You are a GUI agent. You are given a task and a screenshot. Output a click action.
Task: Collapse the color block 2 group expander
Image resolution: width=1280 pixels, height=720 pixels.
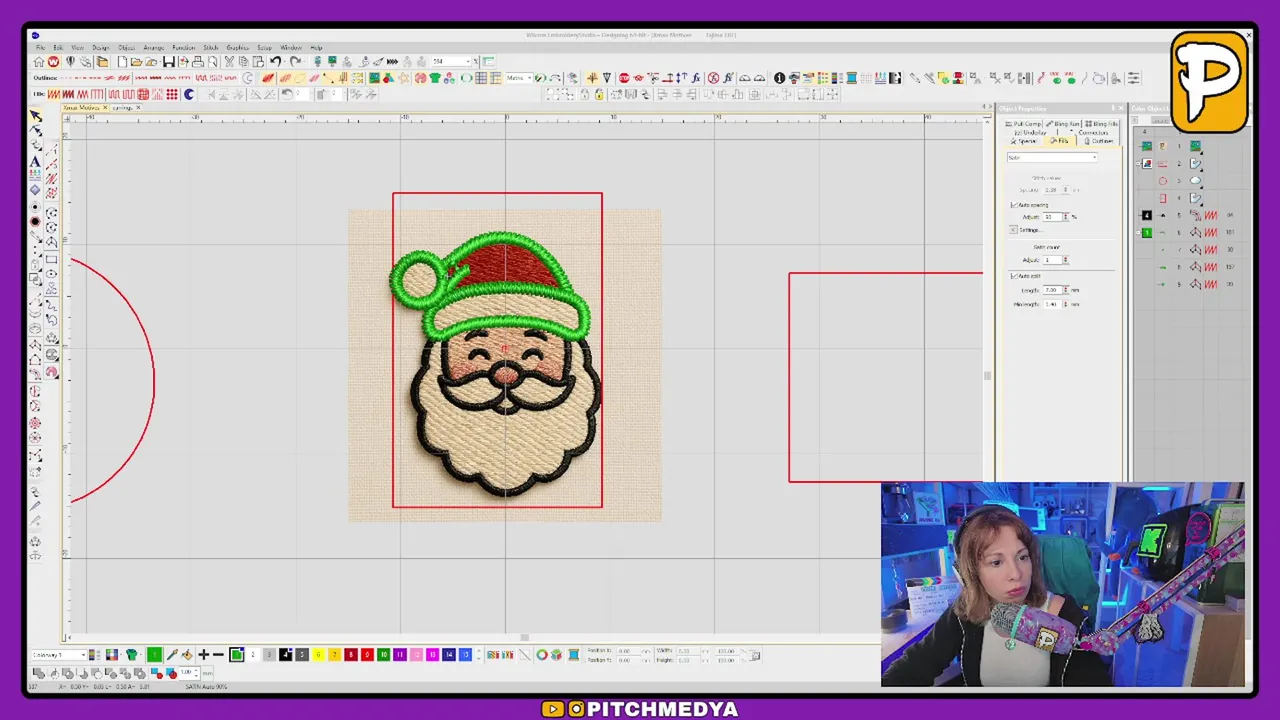(x=1138, y=163)
